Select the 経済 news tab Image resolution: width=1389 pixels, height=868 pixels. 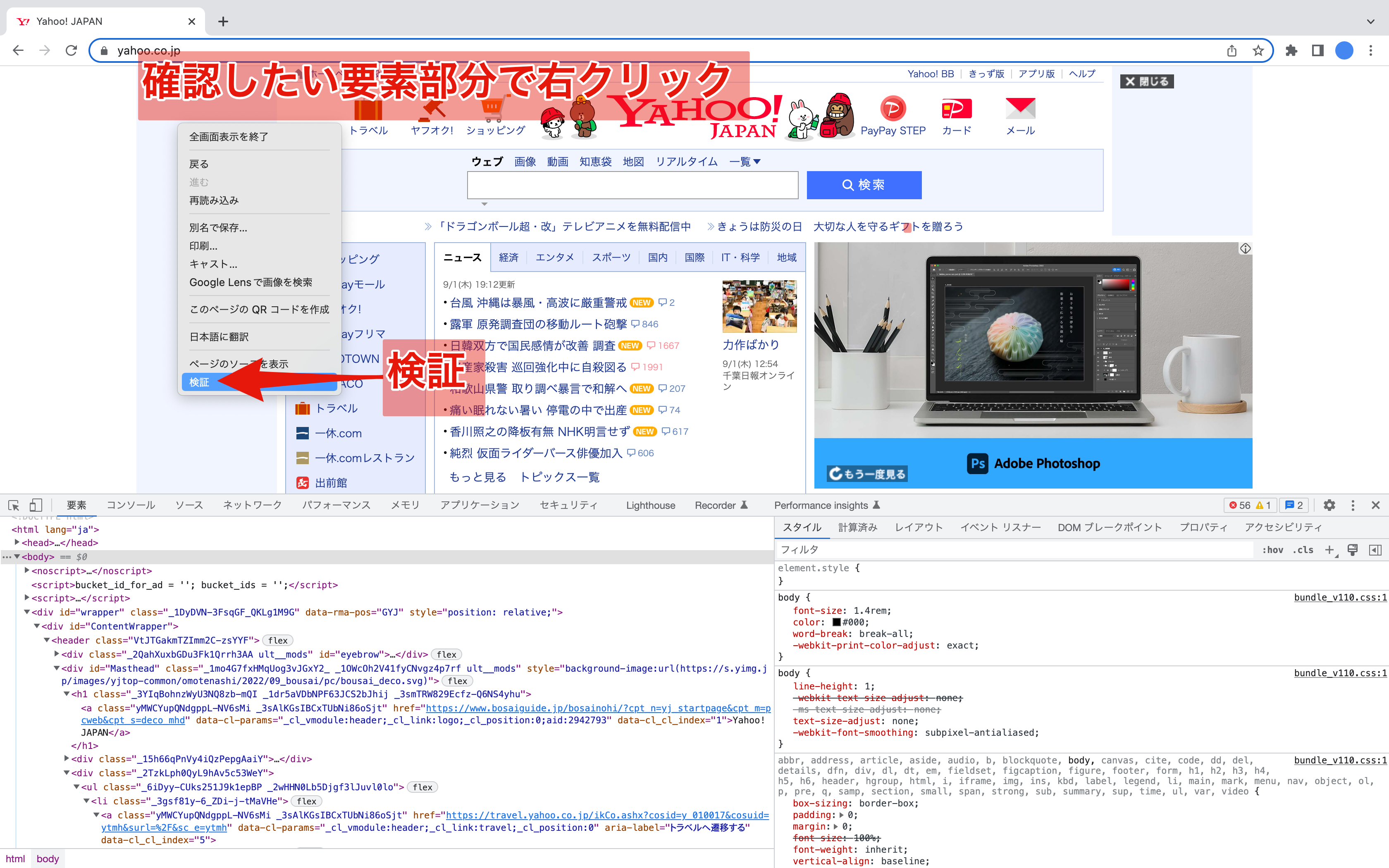pyautogui.click(x=508, y=257)
